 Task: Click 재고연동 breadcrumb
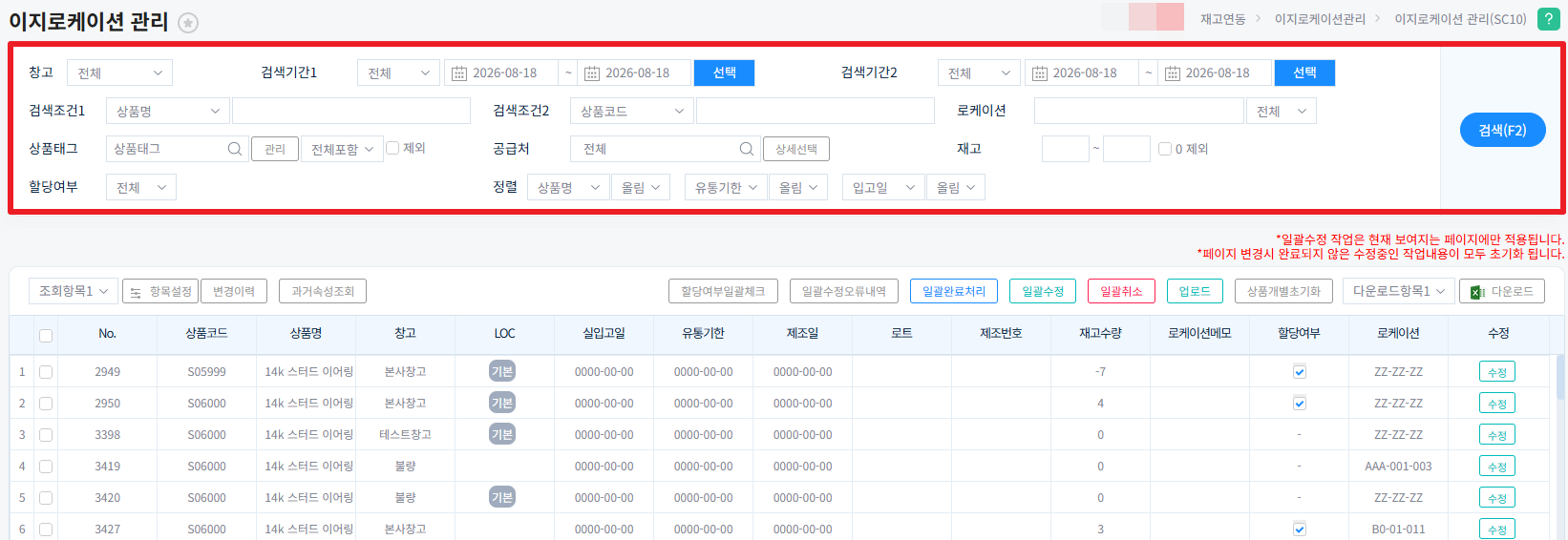1222,19
